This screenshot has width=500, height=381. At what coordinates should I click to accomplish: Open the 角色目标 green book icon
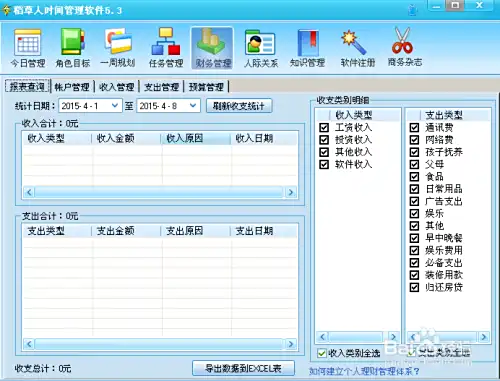point(73,42)
